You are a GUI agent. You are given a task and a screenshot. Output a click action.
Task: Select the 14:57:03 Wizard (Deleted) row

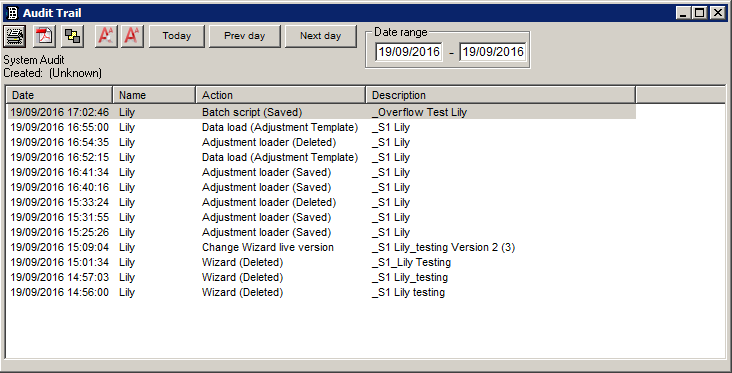[321, 277]
